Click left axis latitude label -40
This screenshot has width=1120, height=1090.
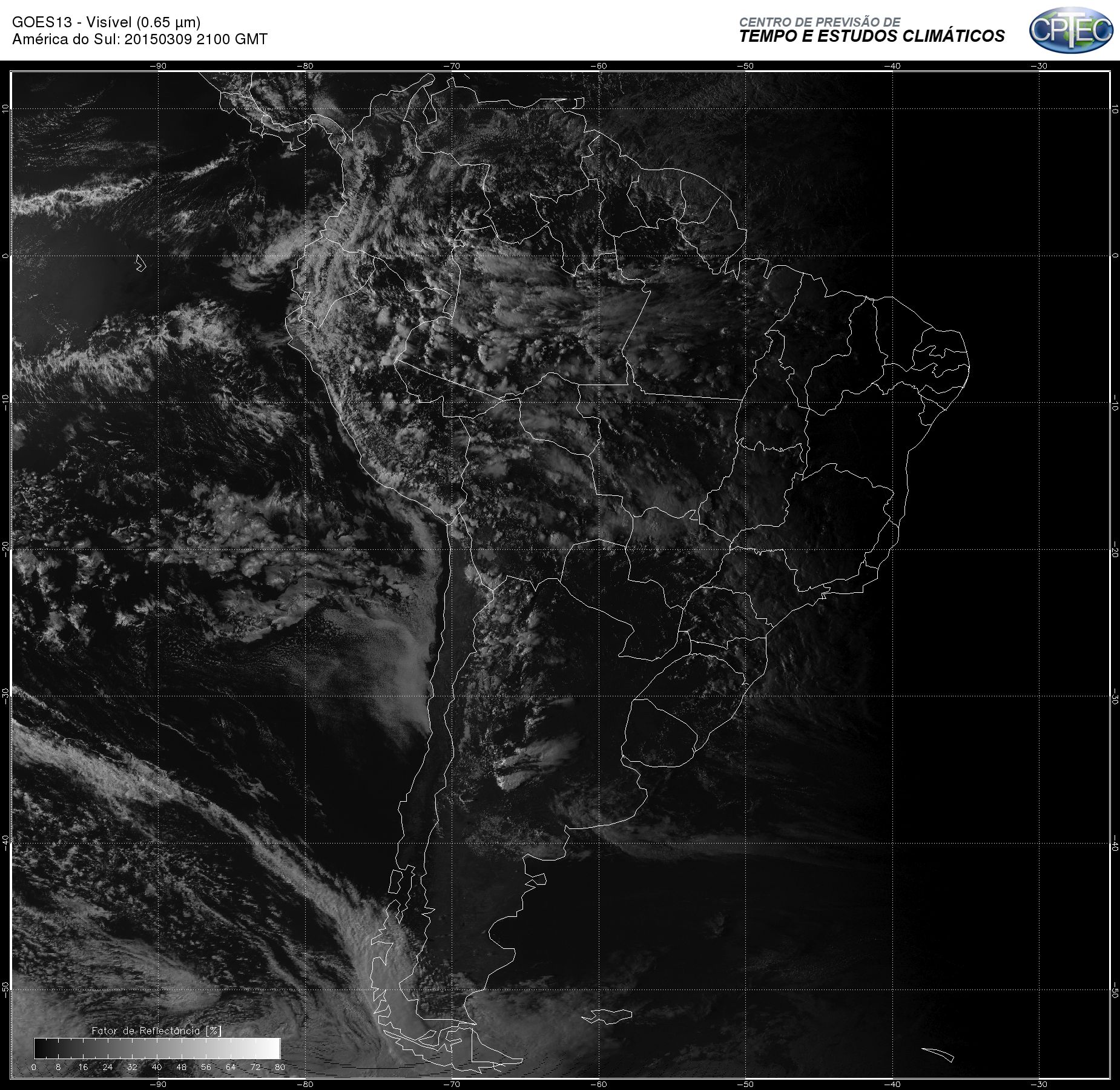tap(5, 843)
